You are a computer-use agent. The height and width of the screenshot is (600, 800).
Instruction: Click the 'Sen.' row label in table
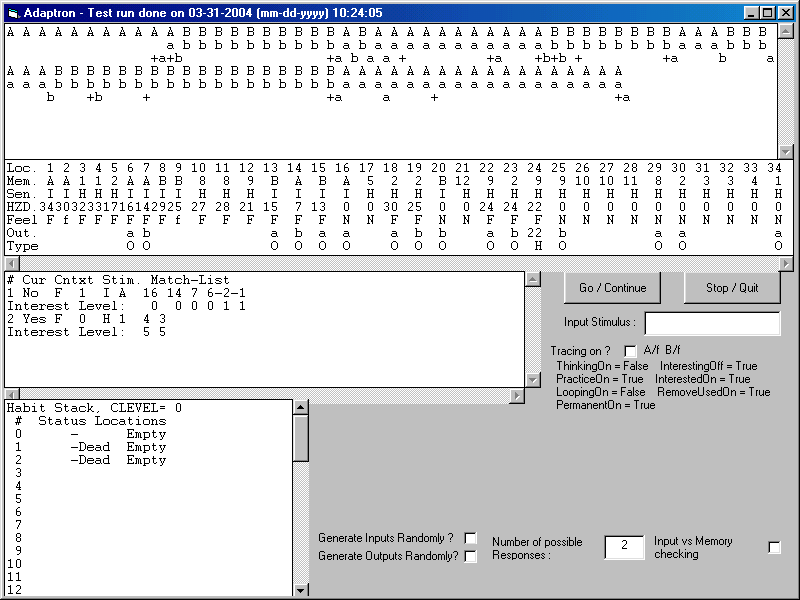point(21,194)
